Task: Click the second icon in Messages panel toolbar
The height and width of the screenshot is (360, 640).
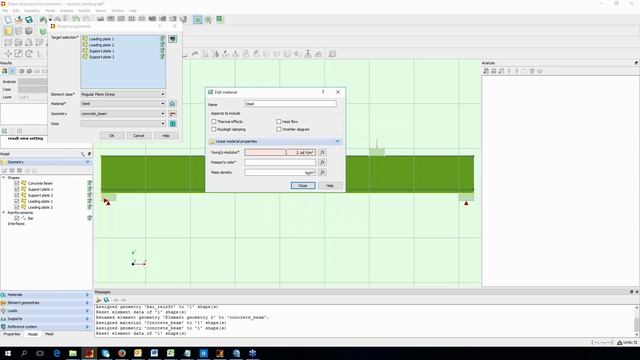Action: (x=106, y=300)
